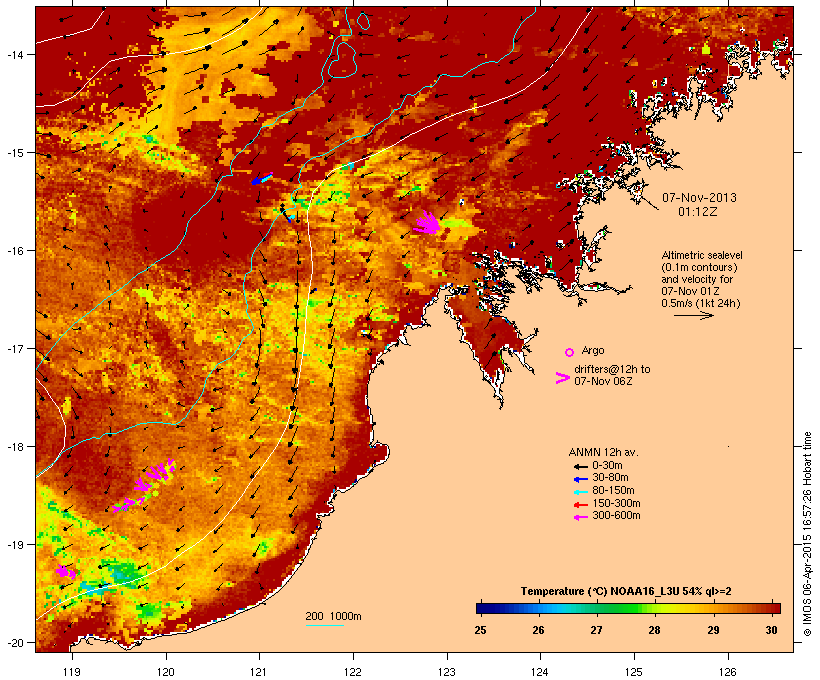Click the 0.5m/s velocity scale arrow
Screen dimensions: 820x680
point(693,315)
